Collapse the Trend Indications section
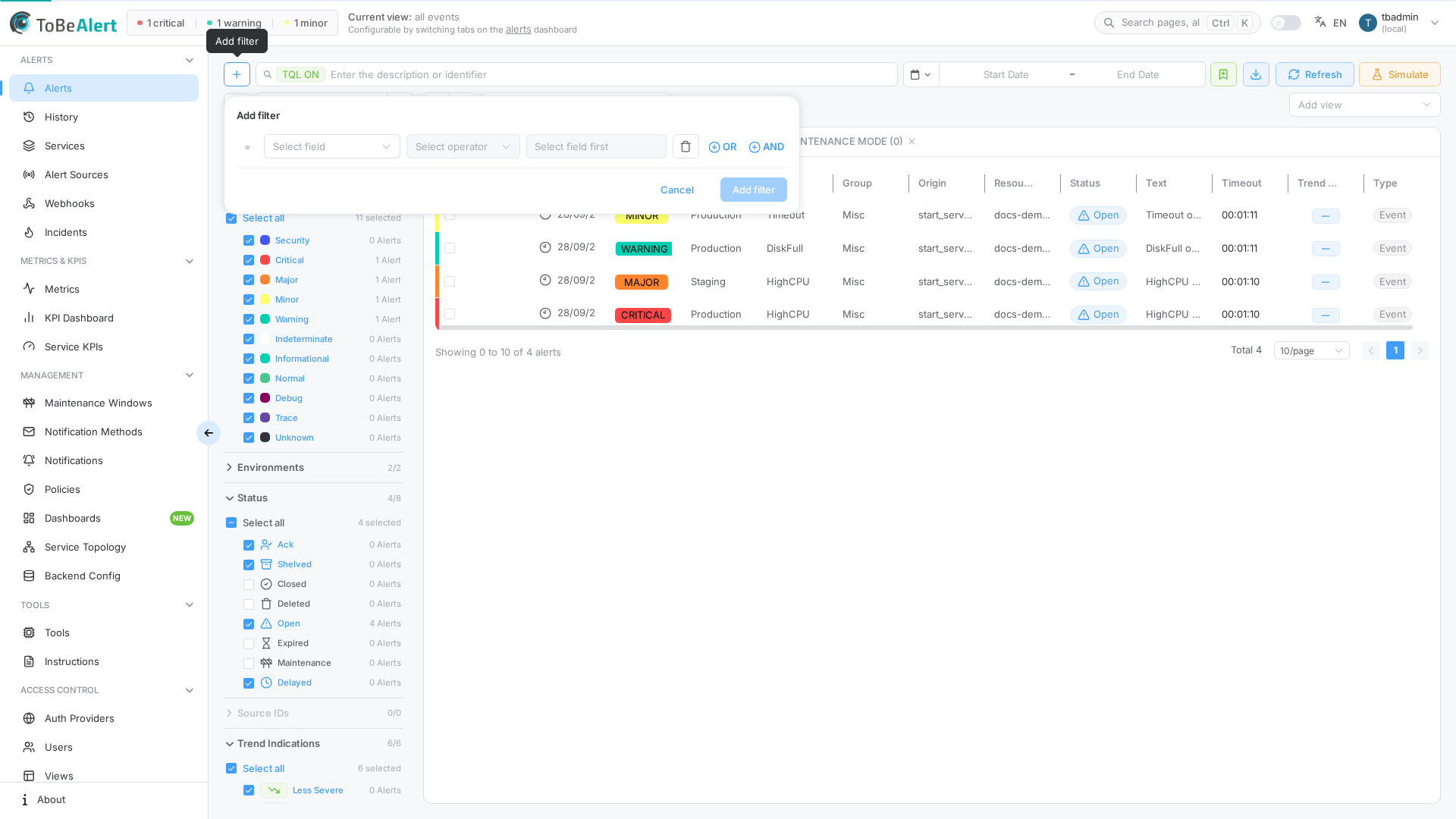1456x819 pixels. (313, 744)
